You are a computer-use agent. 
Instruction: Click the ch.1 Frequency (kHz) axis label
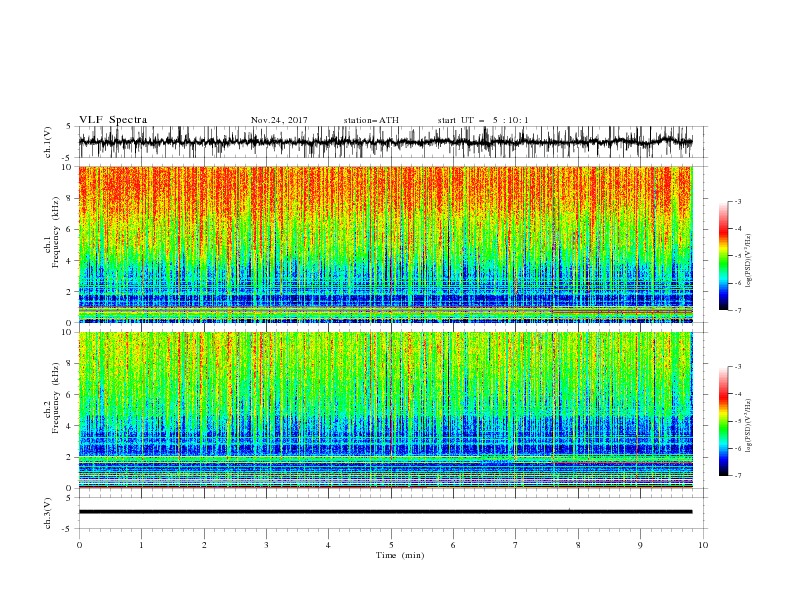52,233
